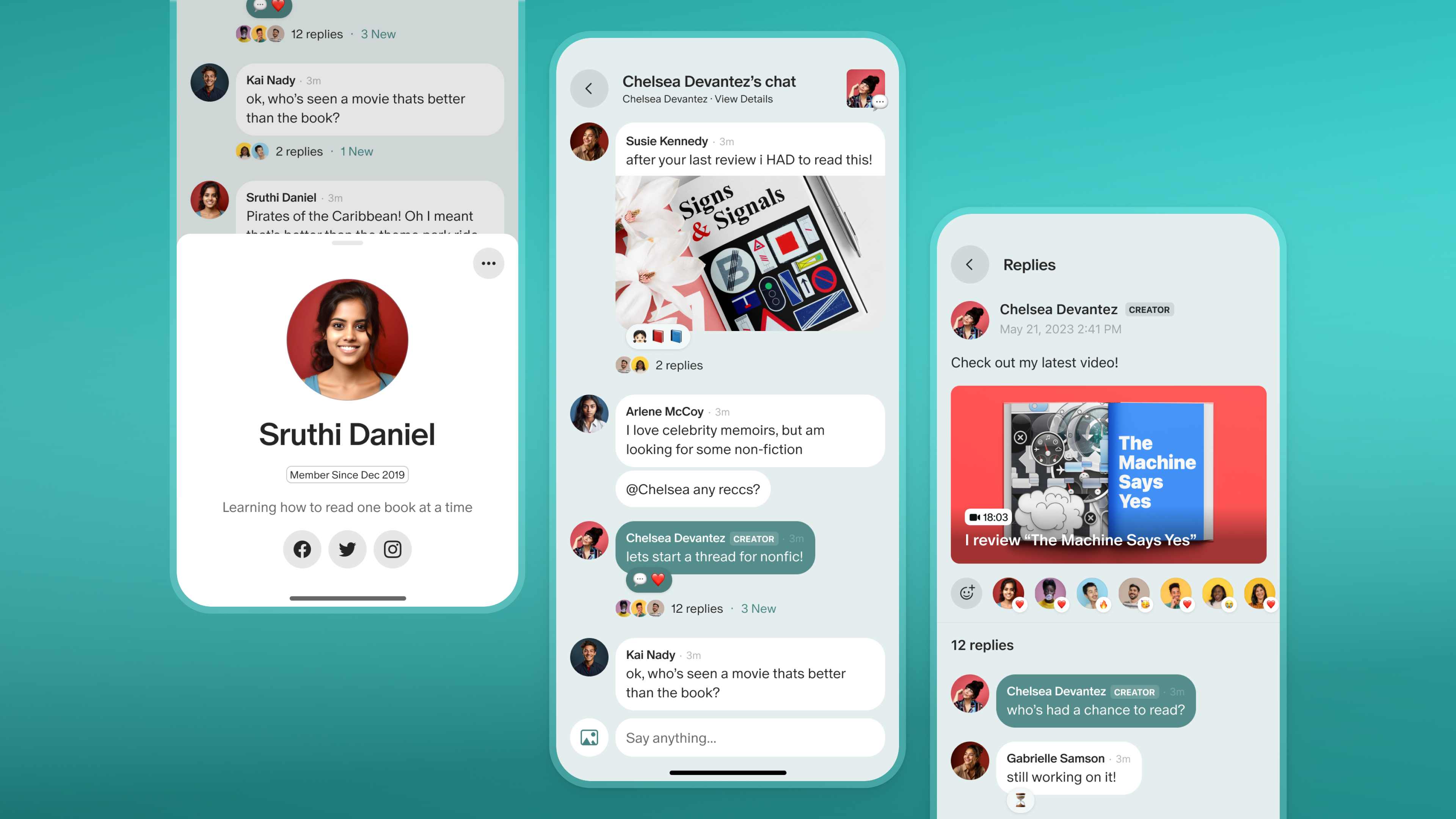Click the Facebook icon on Sruthi's profile
The image size is (1456, 819).
[302, 548]
